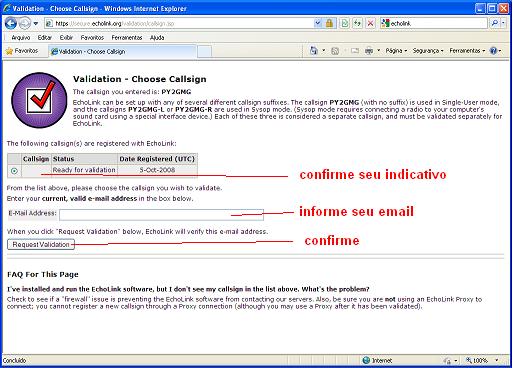Maximize the Internet Explorer window

tap(492, 8)
